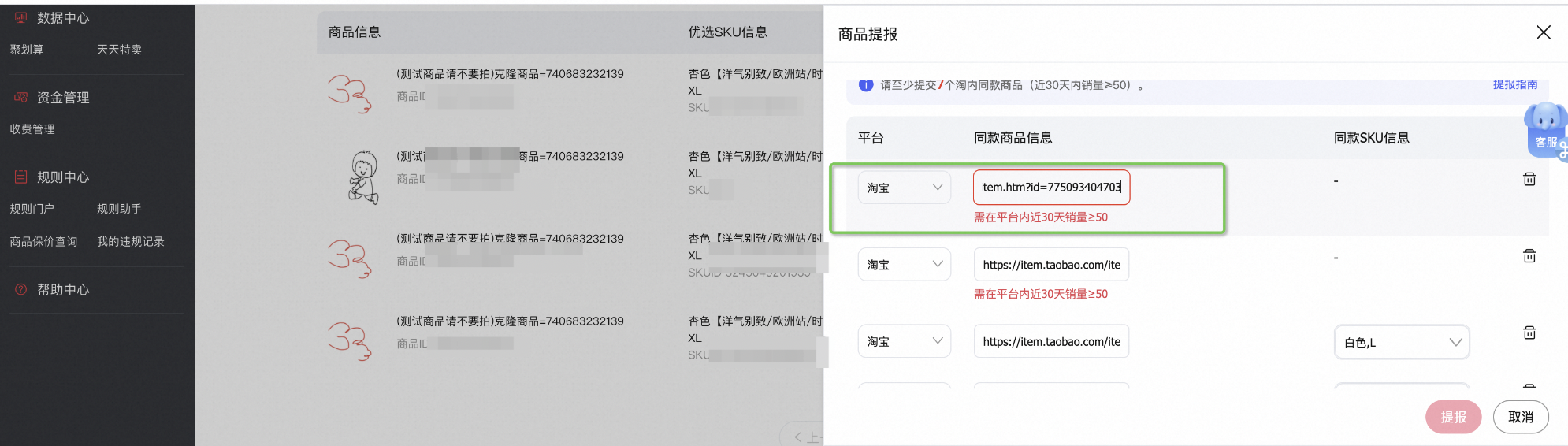
Task: Click the 同款商品信息 column header
Action: tap(1013, 138)
